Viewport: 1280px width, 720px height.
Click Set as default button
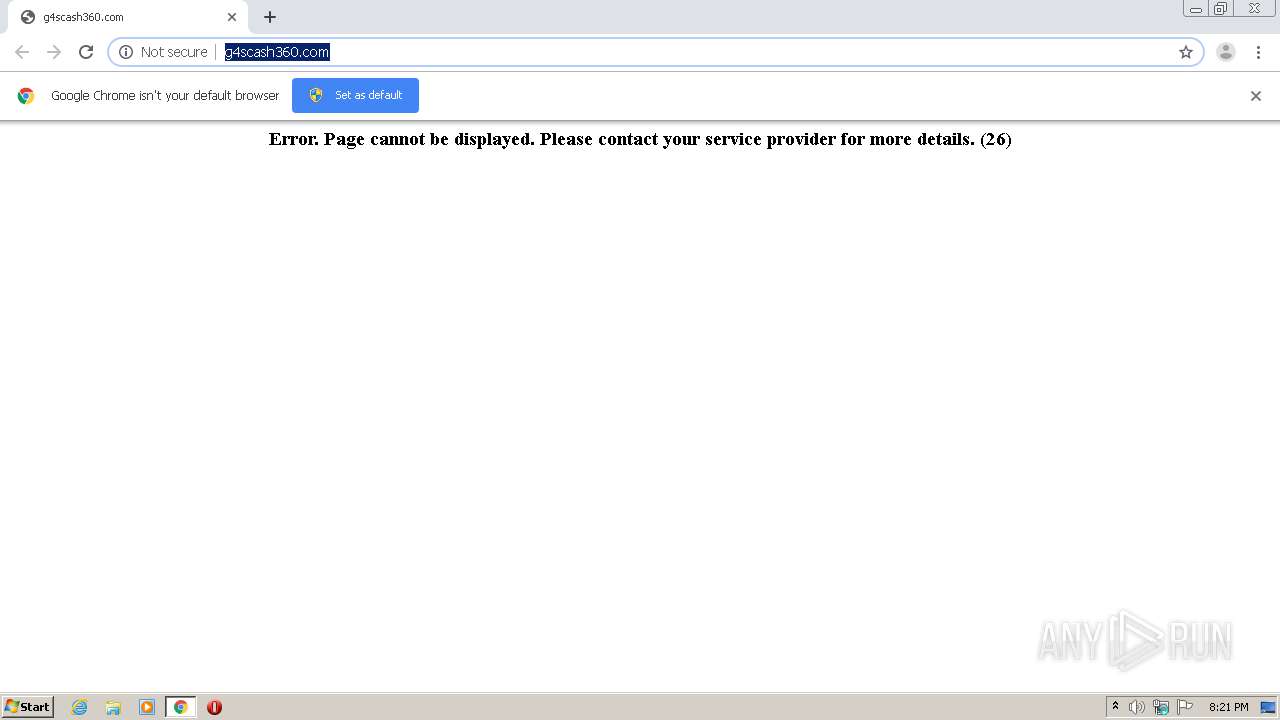point(355,95)
